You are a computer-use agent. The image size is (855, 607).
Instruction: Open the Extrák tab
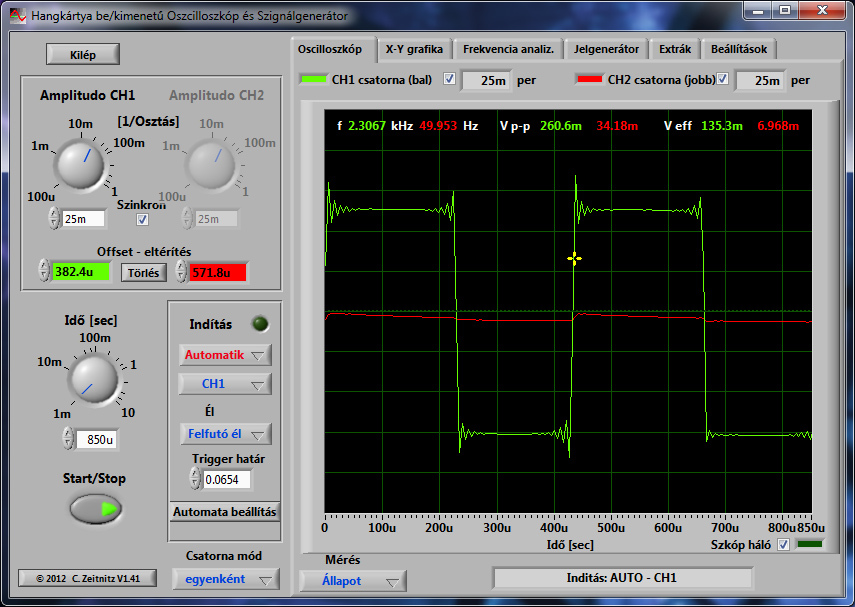pyautogui.click(x=675, y=49)
